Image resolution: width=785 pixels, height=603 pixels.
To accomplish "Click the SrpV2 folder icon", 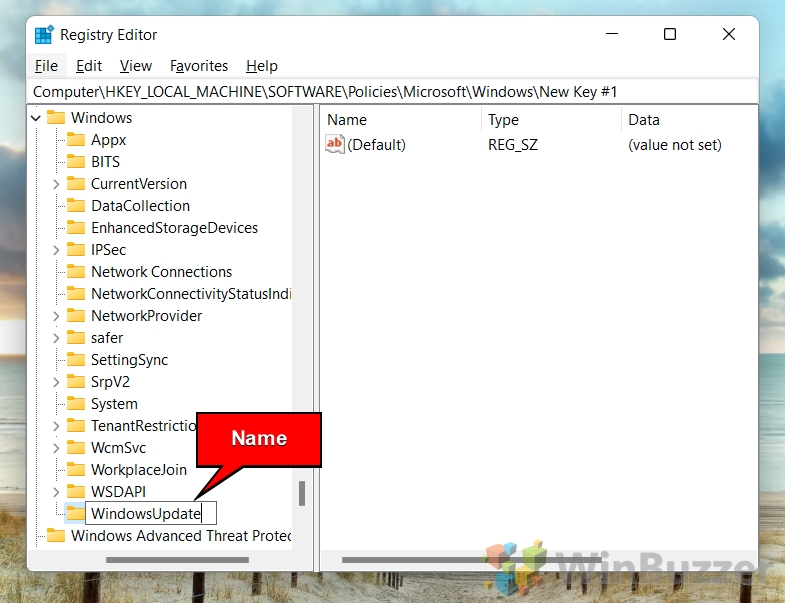I will [76, 382].
